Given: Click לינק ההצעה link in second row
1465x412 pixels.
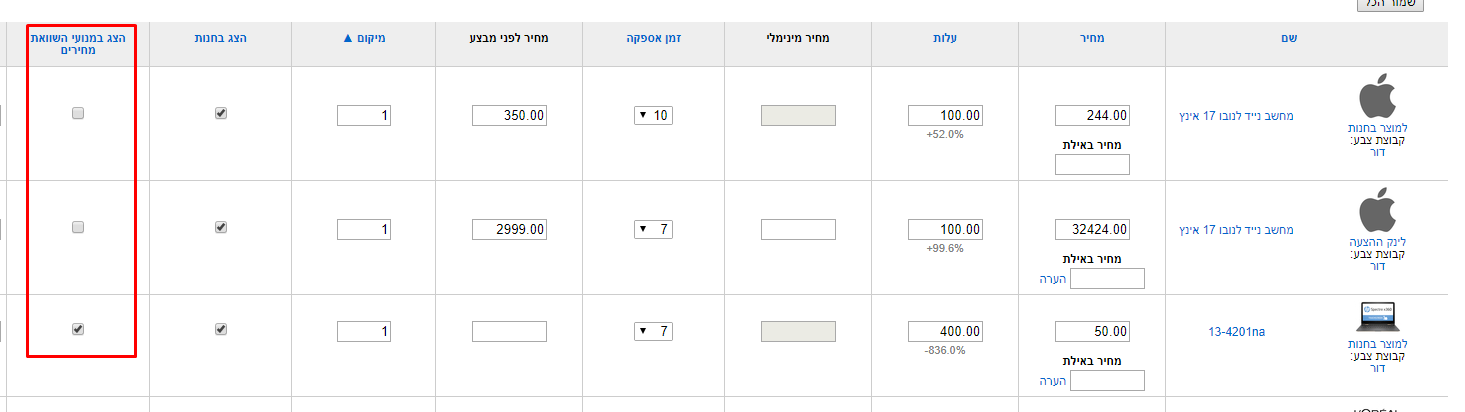Looking at the screenshot, I should coord(1376,242).
